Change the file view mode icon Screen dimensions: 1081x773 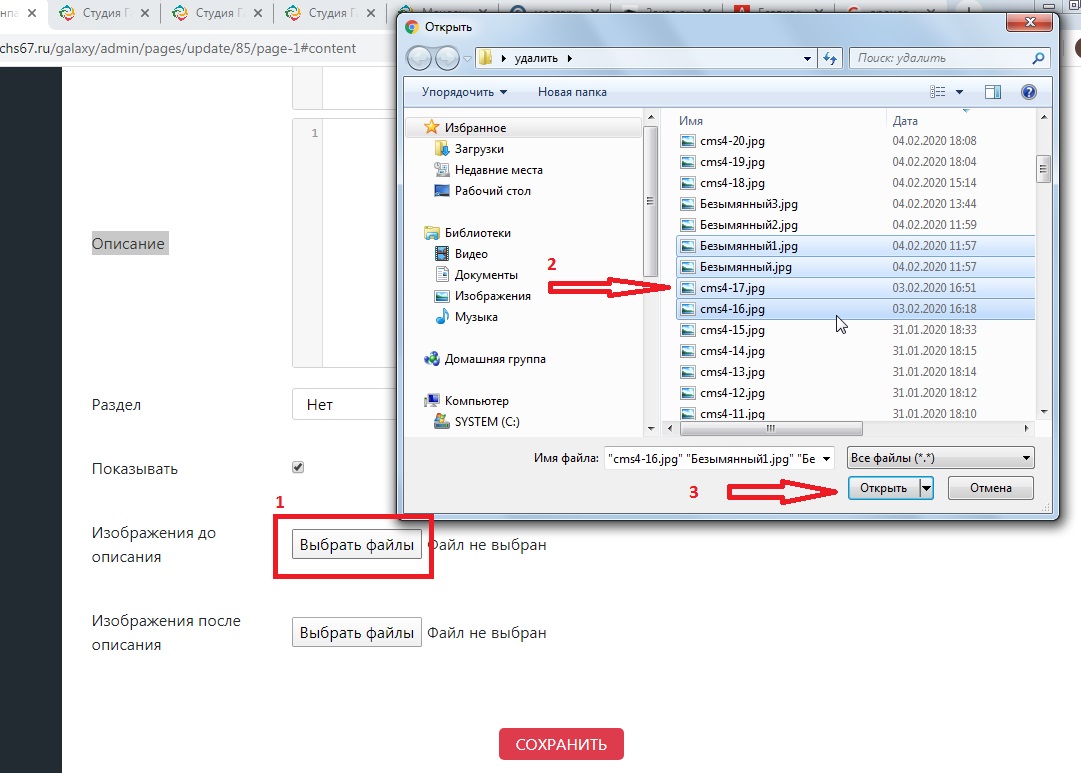click(x=938, y=92)
